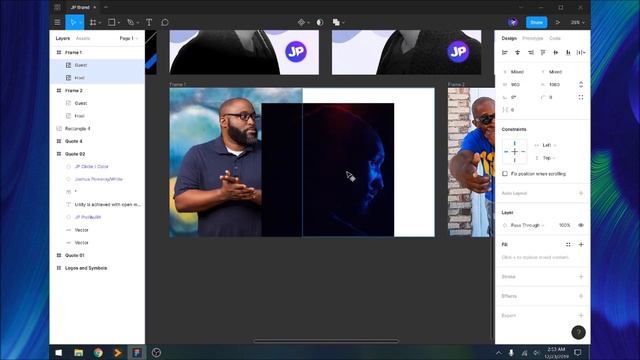Select the Rectangle shape tool
Viewport: 640px width, 360px height.
click(x=111, y=22)
